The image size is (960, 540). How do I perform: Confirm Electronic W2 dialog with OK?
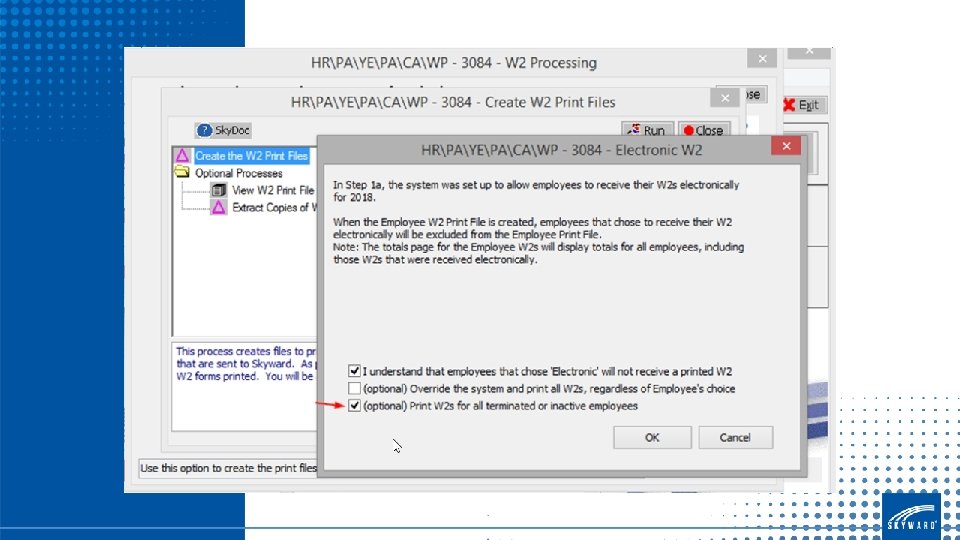tap(652, 437)
